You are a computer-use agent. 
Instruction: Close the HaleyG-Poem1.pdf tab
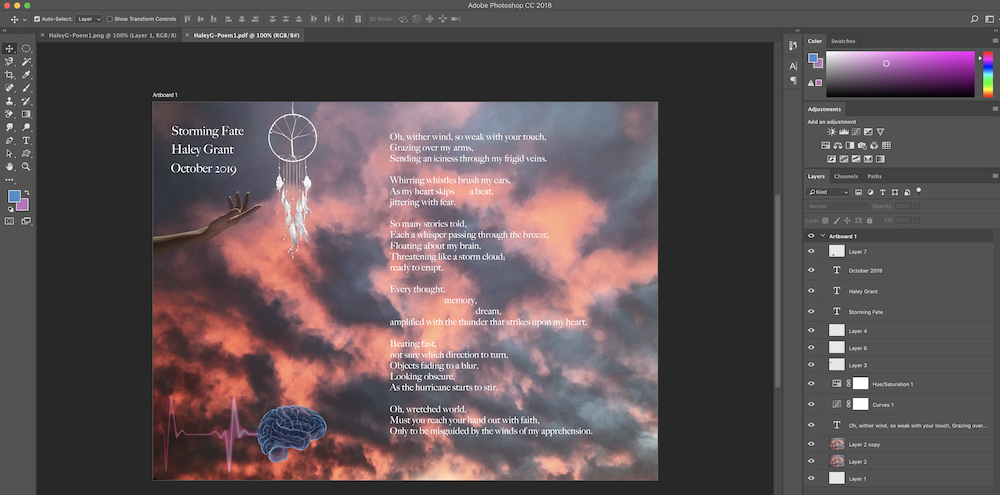188,36
